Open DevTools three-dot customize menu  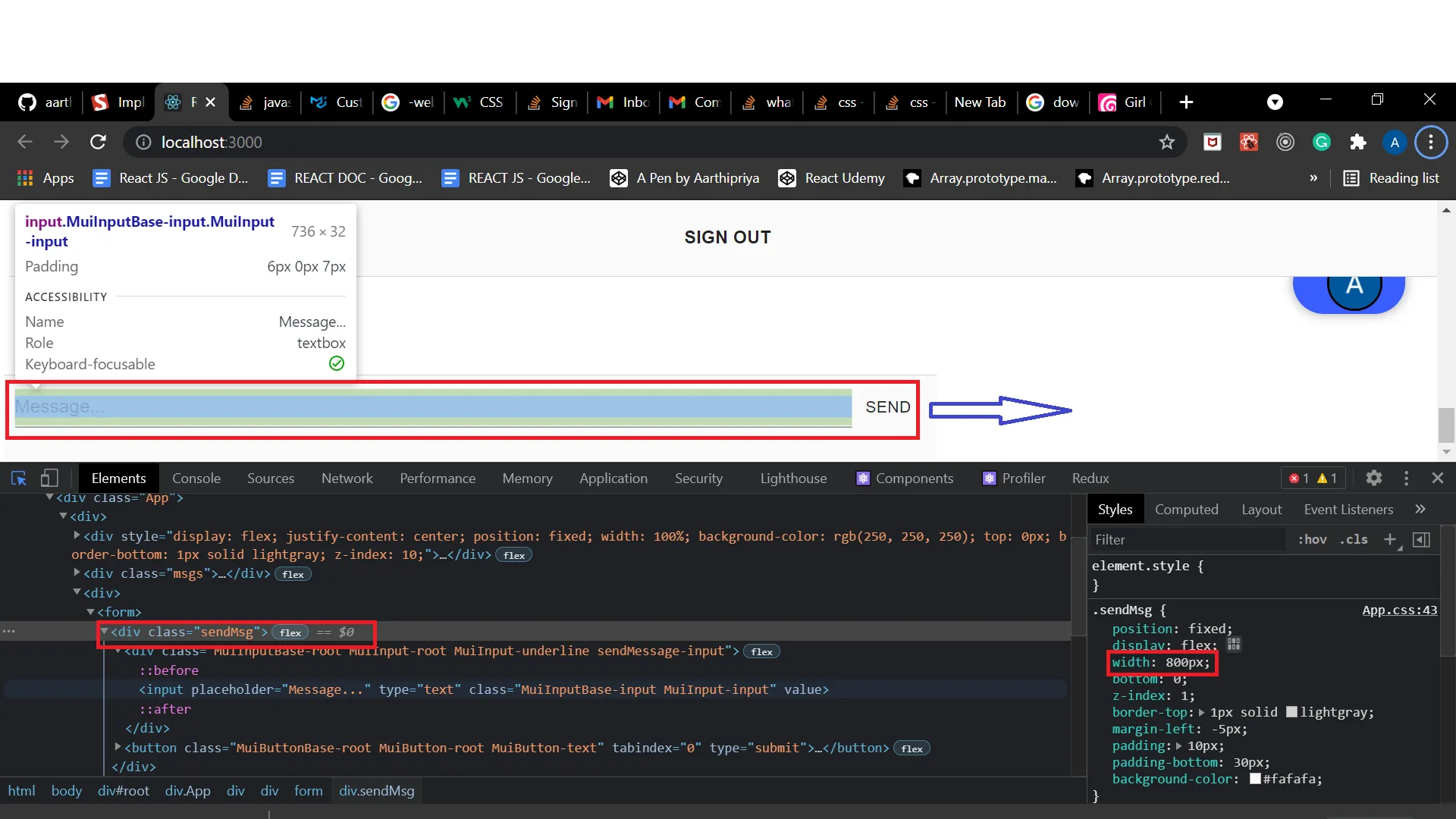[1406, 479]
